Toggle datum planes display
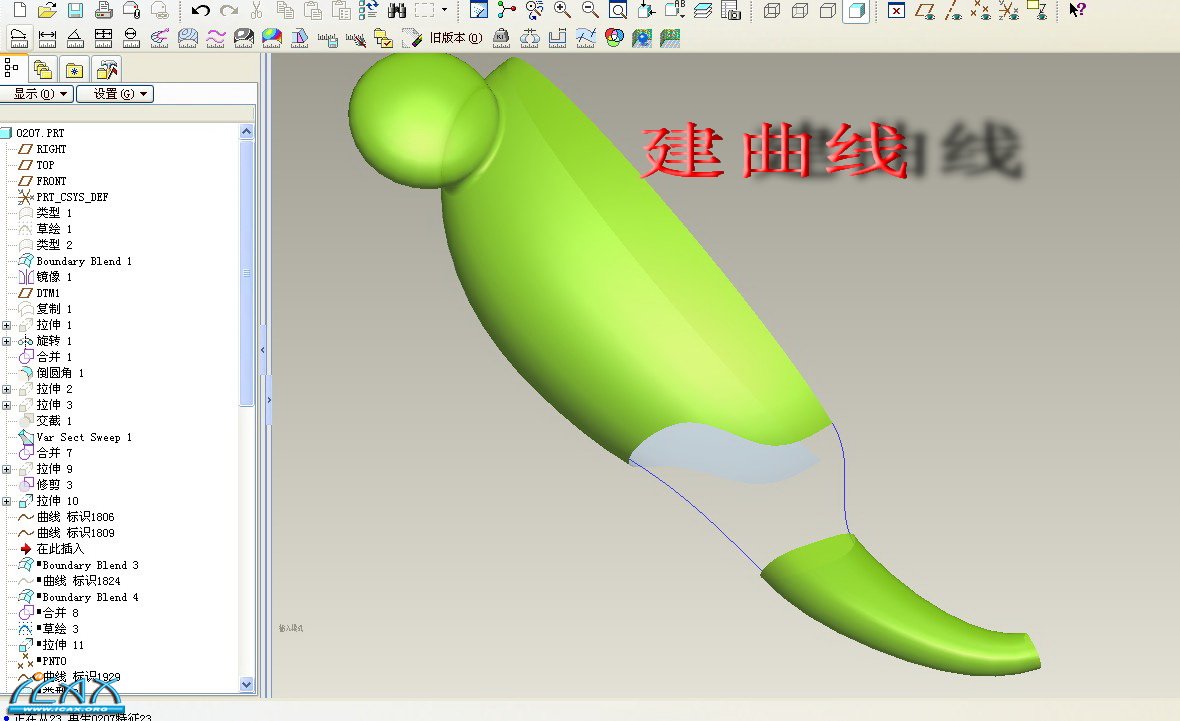 (x=926, y=11)
